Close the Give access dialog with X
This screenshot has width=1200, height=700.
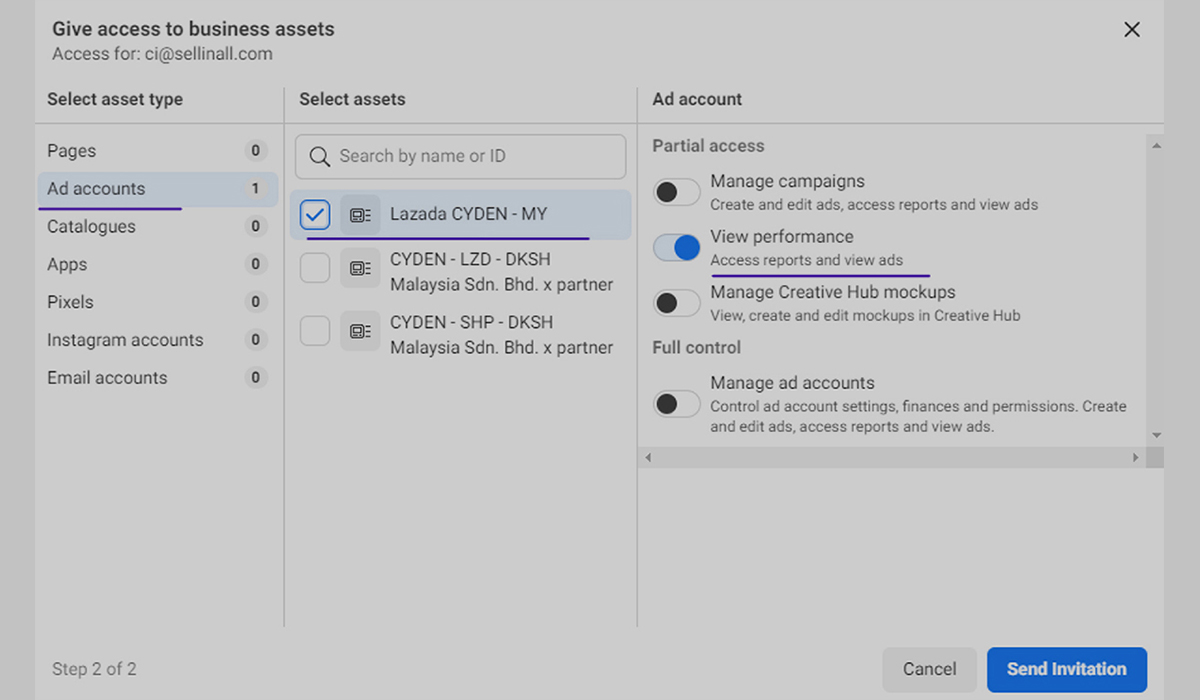point(1132,30)
